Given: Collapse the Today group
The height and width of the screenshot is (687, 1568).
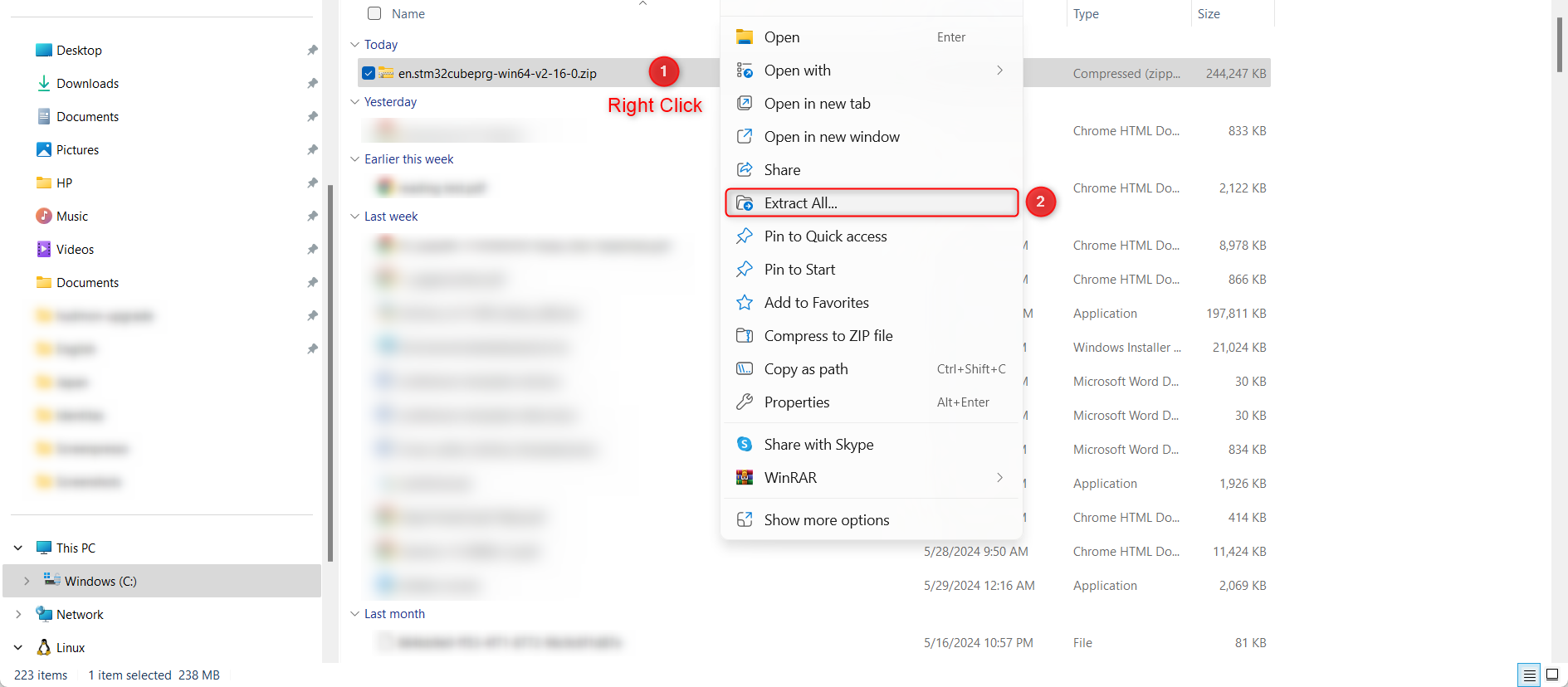Looking at the screenshot, I should (x=354, y=45).
